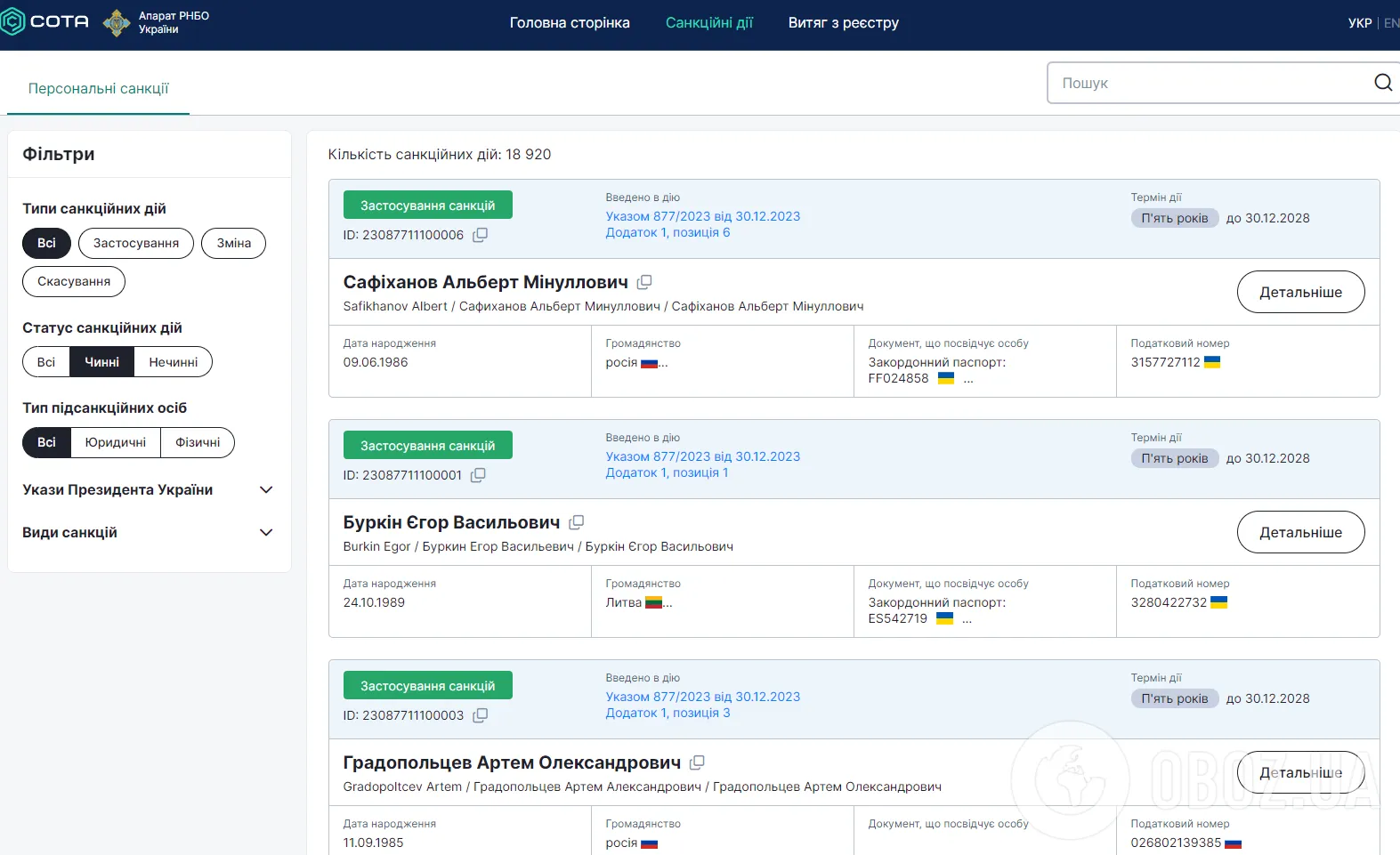Copy ID 23087711100001 using copy icon
Viewport: 1400px width, 855px height.
tap(478, 475)
